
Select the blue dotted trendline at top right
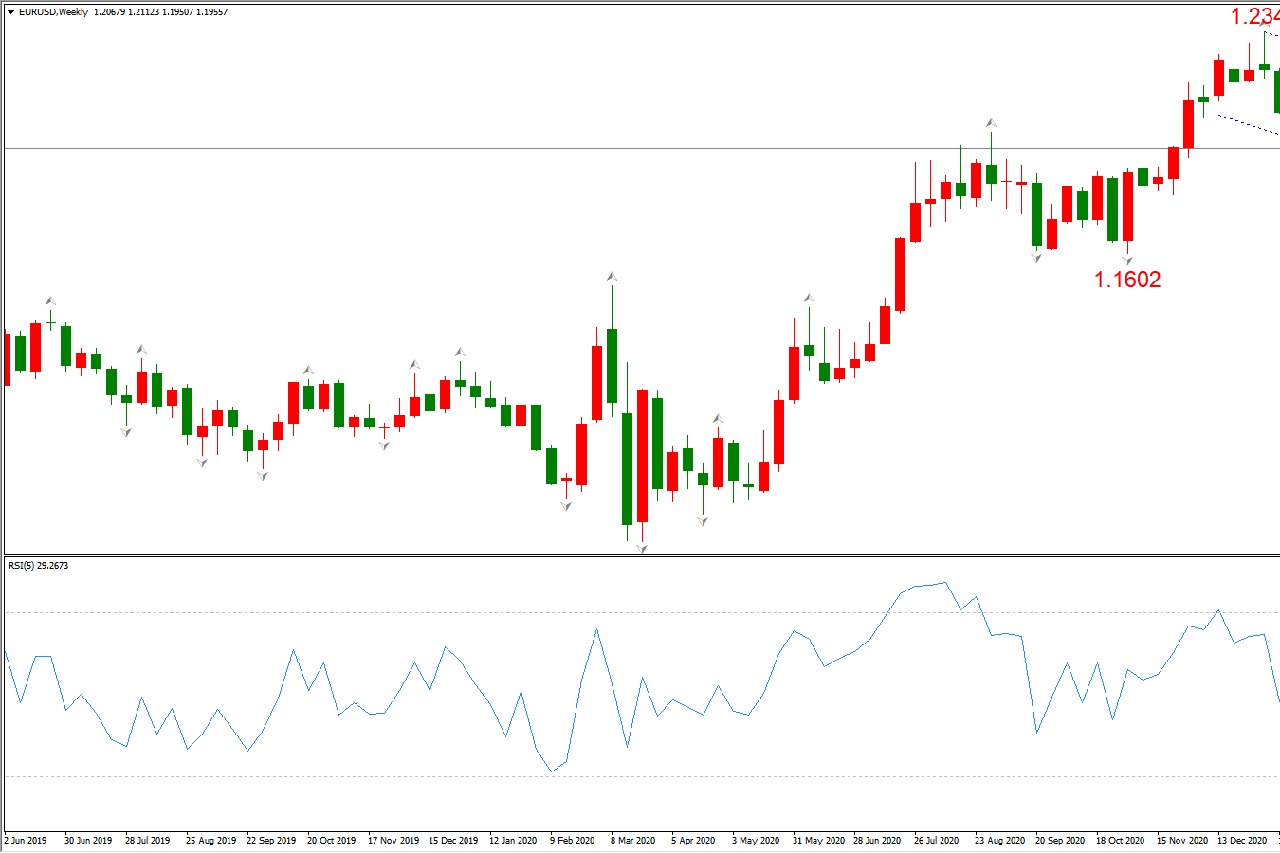(x=1240, y=122)
